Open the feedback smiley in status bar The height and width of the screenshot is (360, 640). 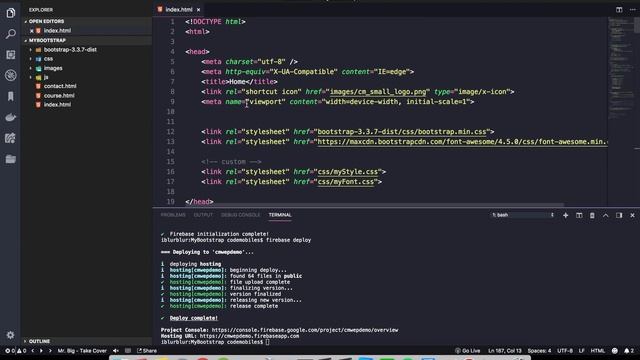(x=615, y=351)
